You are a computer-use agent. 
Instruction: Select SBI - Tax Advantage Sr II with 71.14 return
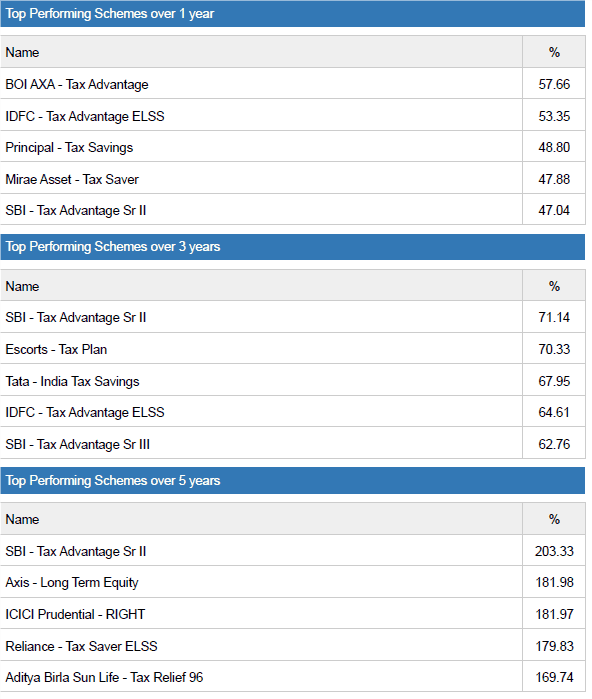click(x=76, y=317)
